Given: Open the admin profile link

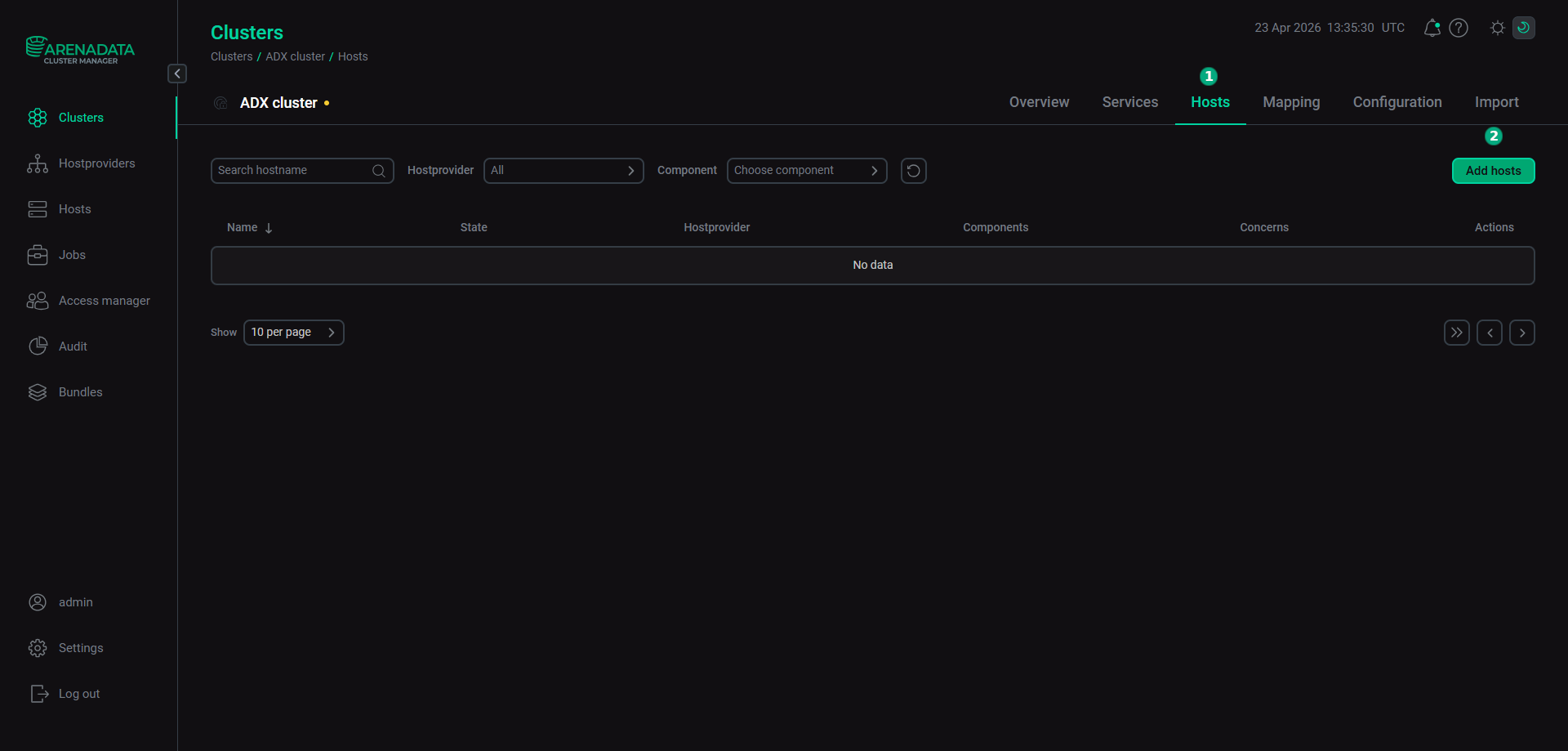Looking at the screenshot, I should coord(76,602).
